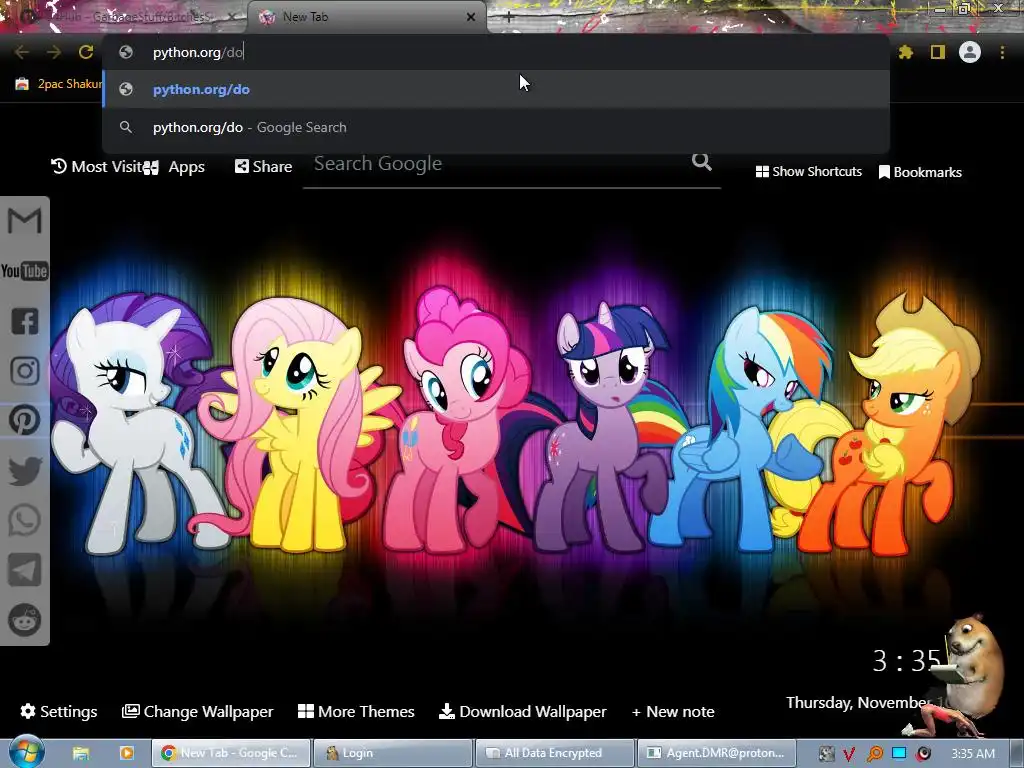Click the 3:35 clock widget
This screenshot has height=768, width=1024.
click(x=906, y=661)
